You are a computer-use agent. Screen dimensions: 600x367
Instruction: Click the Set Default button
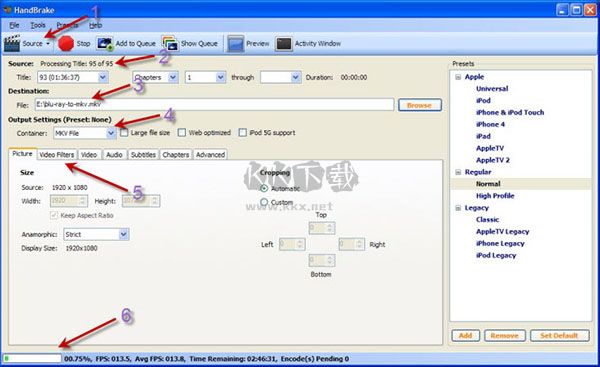pos(559,336)
